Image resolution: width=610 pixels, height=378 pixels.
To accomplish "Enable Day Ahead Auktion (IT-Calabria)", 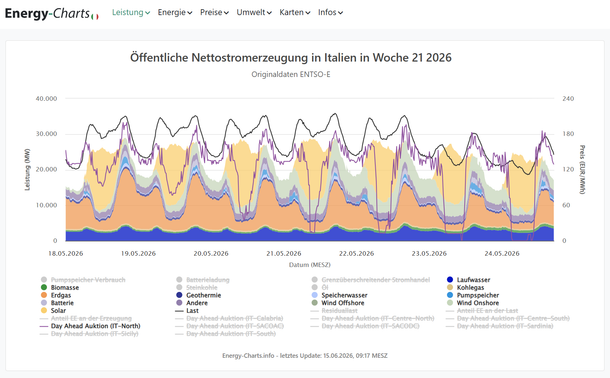I will [229, 318].
